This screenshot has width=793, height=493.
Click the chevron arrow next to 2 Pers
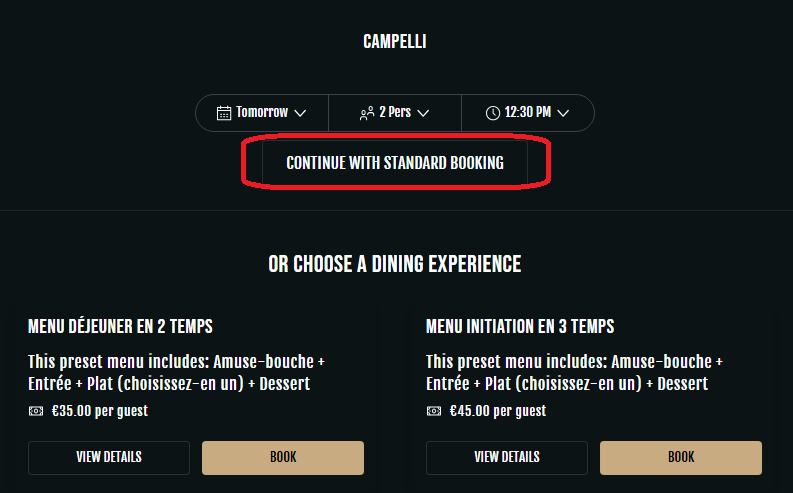(423, 113)
